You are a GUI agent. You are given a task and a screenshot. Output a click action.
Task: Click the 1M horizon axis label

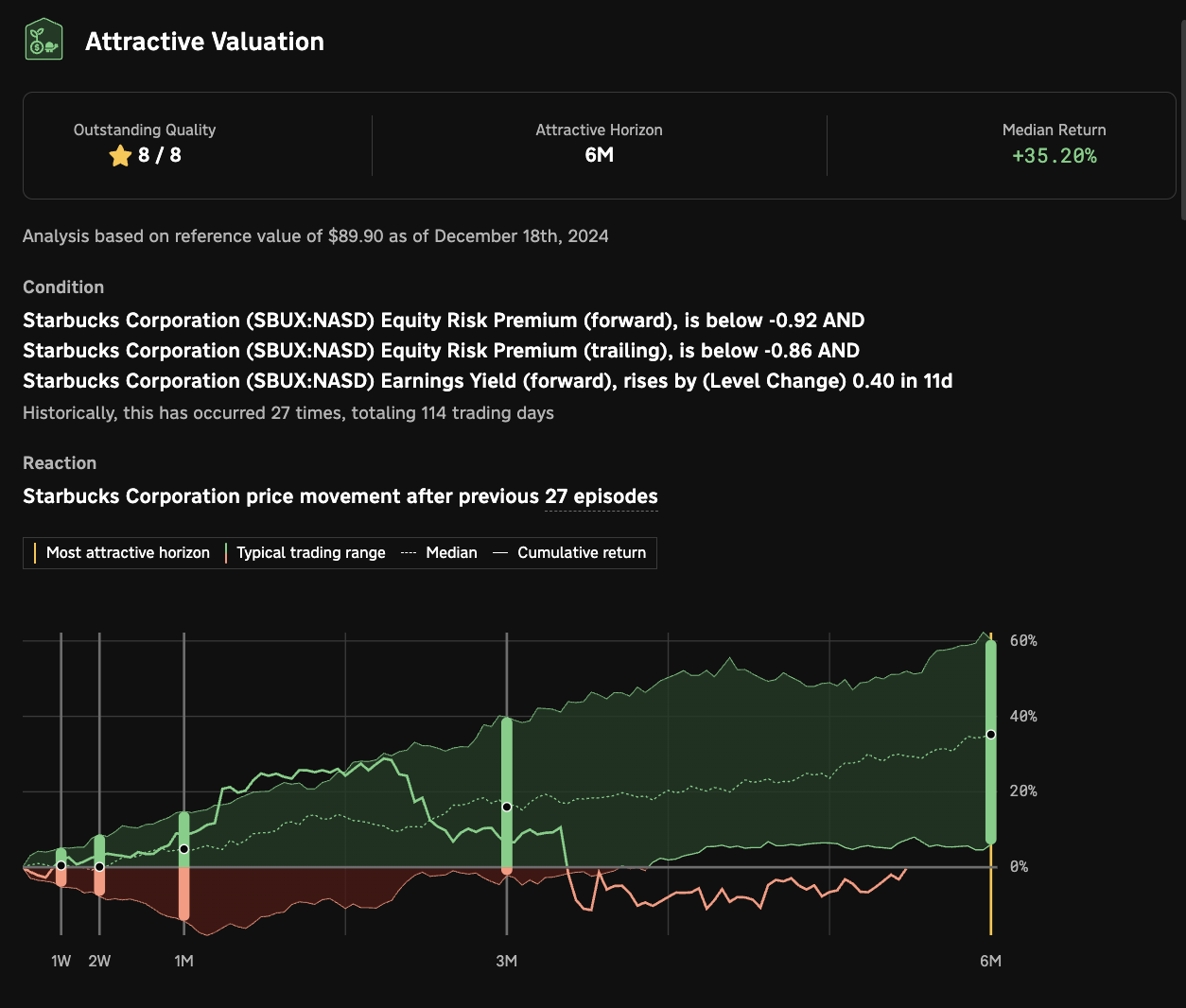pos(183,961)
